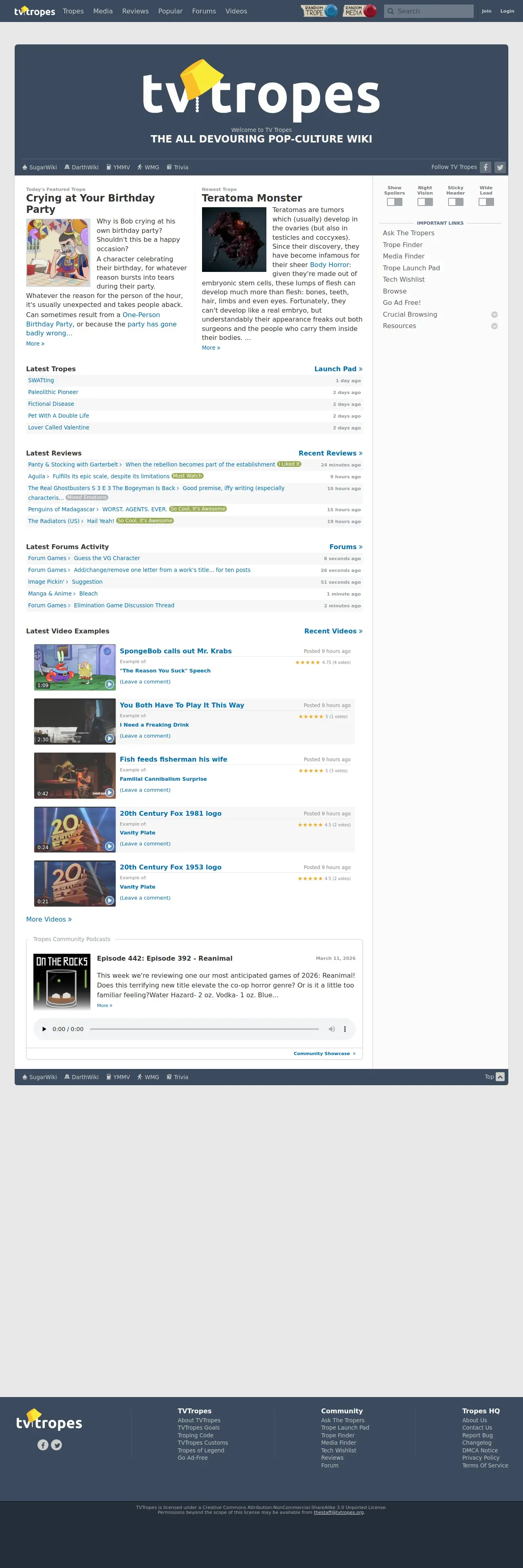
Task: Open the Teratoma Monster trope image
Action: coord(234,239)
